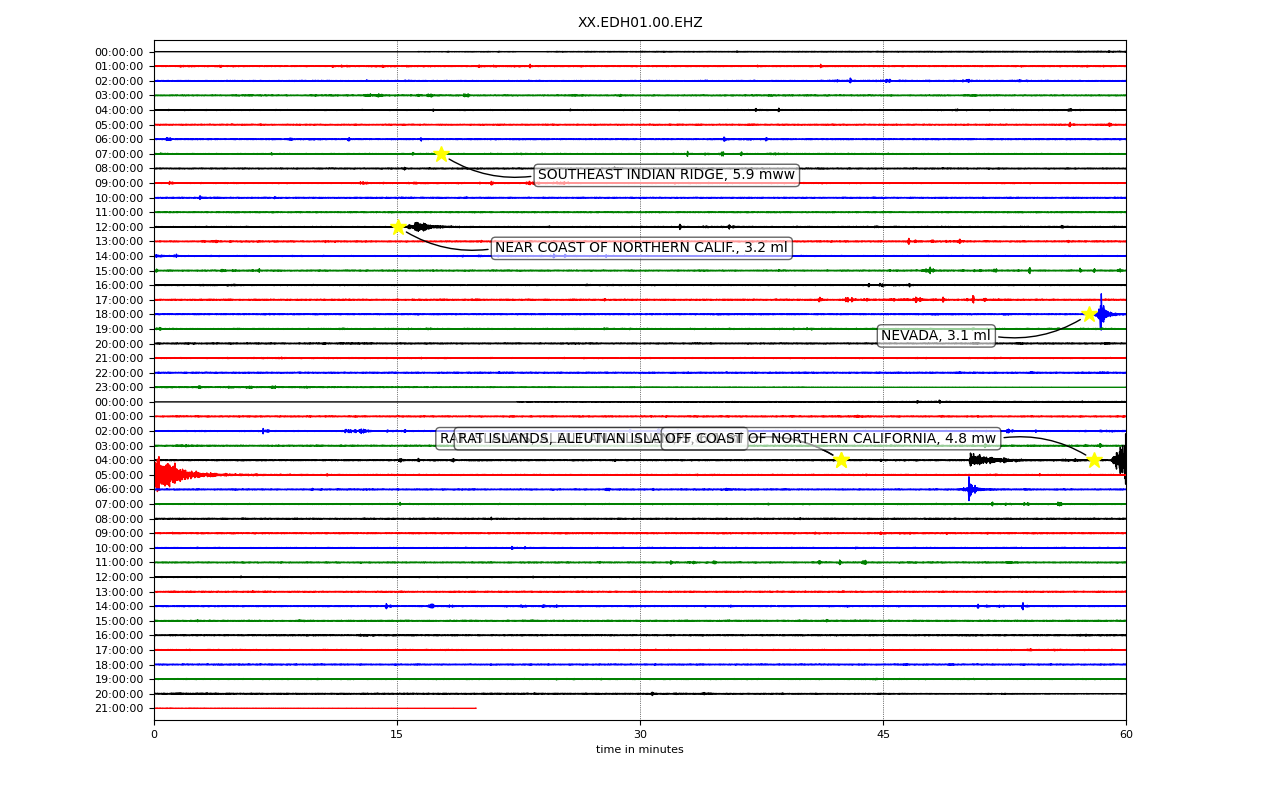Select the Nevada 3.1 ml yellow star
This screenshot has width=1280, height=800.
(x=1089, y=314)
